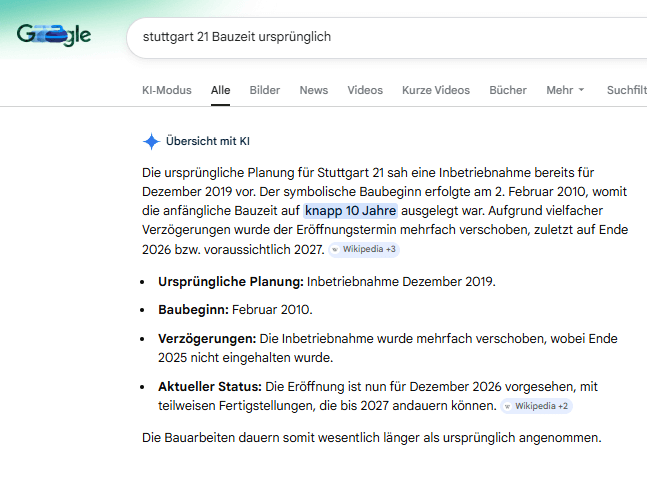Expand the 'Wikipedia +3' source chip
The image size is (647, 487).
point(364,249)
